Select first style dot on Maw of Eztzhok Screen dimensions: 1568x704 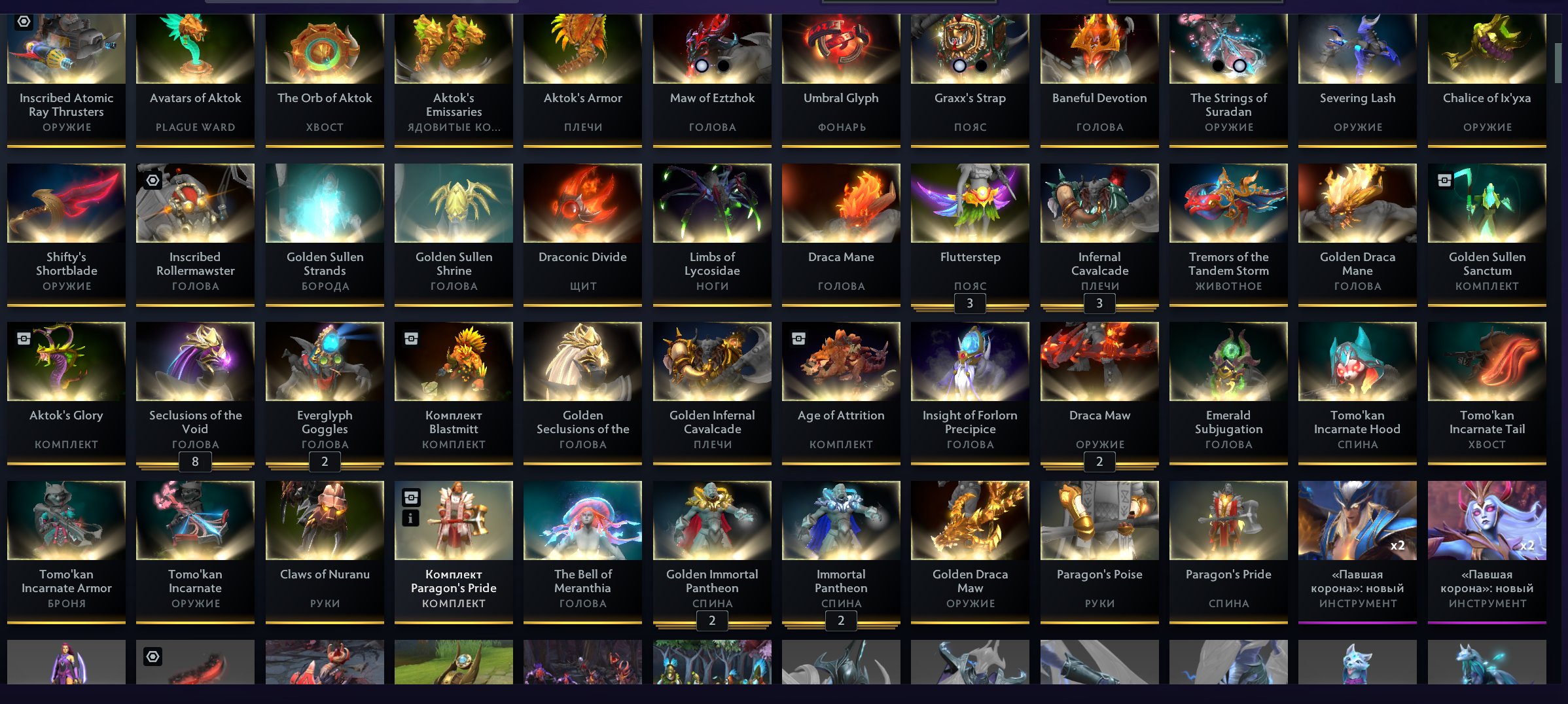(702, 65)
